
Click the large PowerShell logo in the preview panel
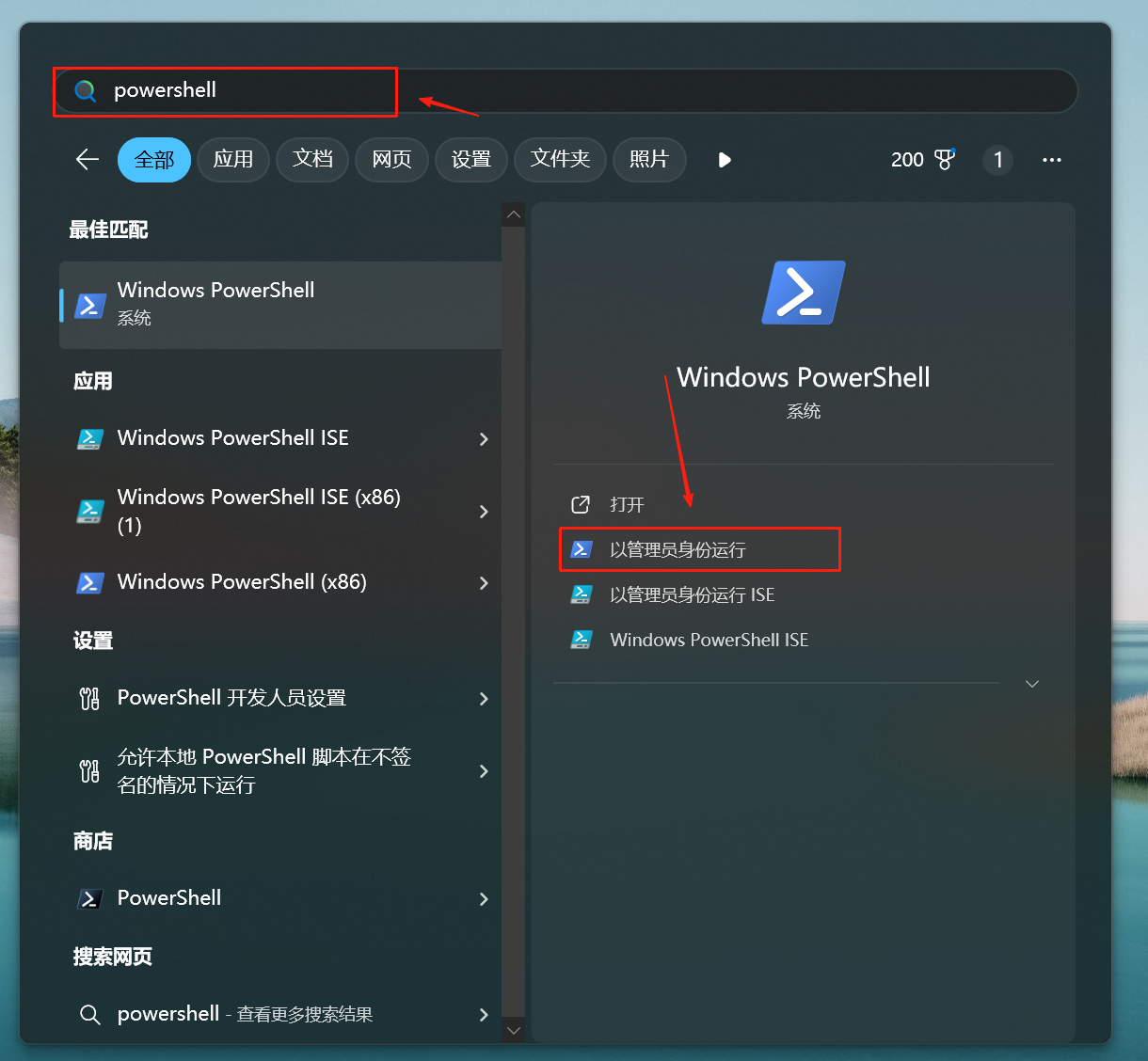coord(804,293)
